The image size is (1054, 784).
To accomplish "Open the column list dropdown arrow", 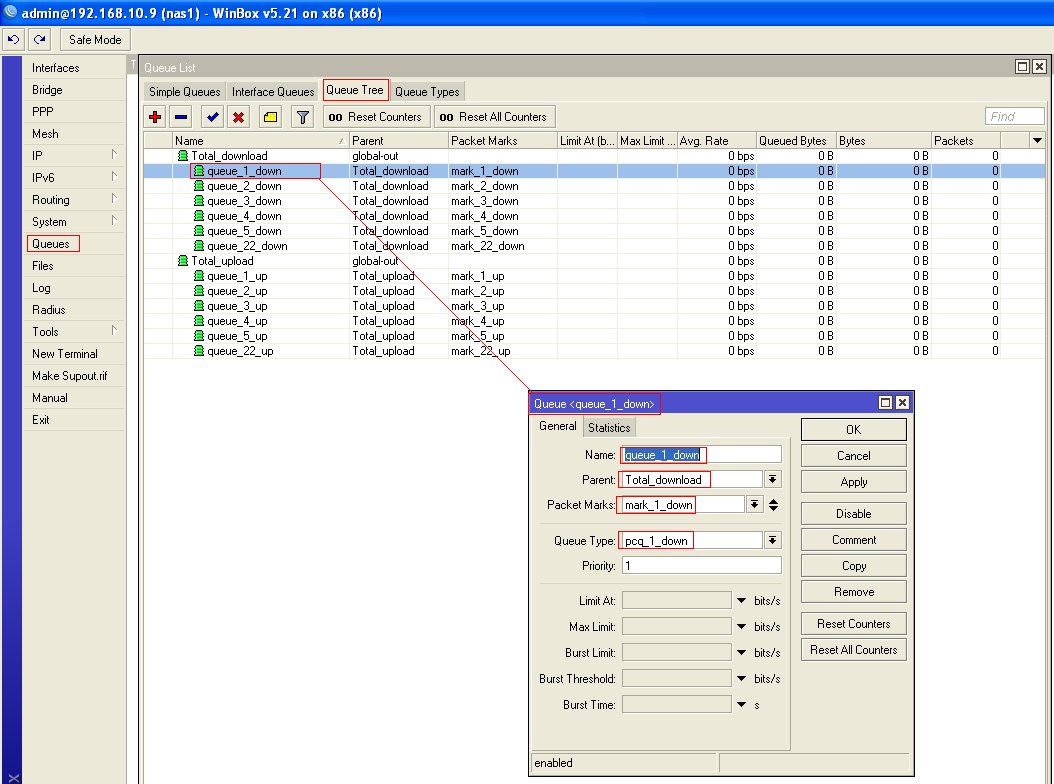I will click(x=1037, y=141).
